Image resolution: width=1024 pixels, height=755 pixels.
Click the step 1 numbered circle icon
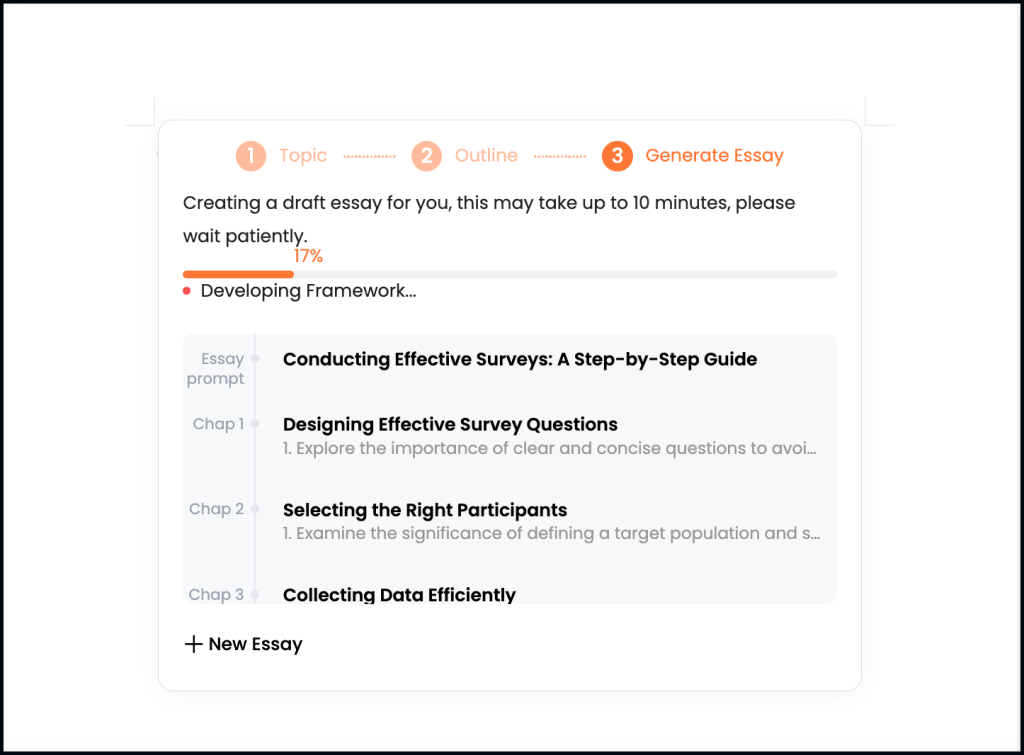(251, 156)
